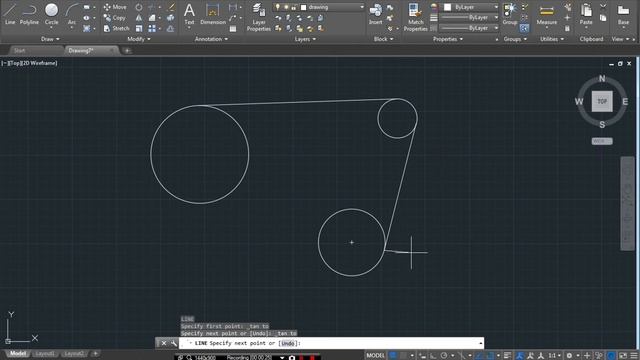Expand the Groups panel
Viewport: 640px width, 360px height.
click(x=515, y=39)
